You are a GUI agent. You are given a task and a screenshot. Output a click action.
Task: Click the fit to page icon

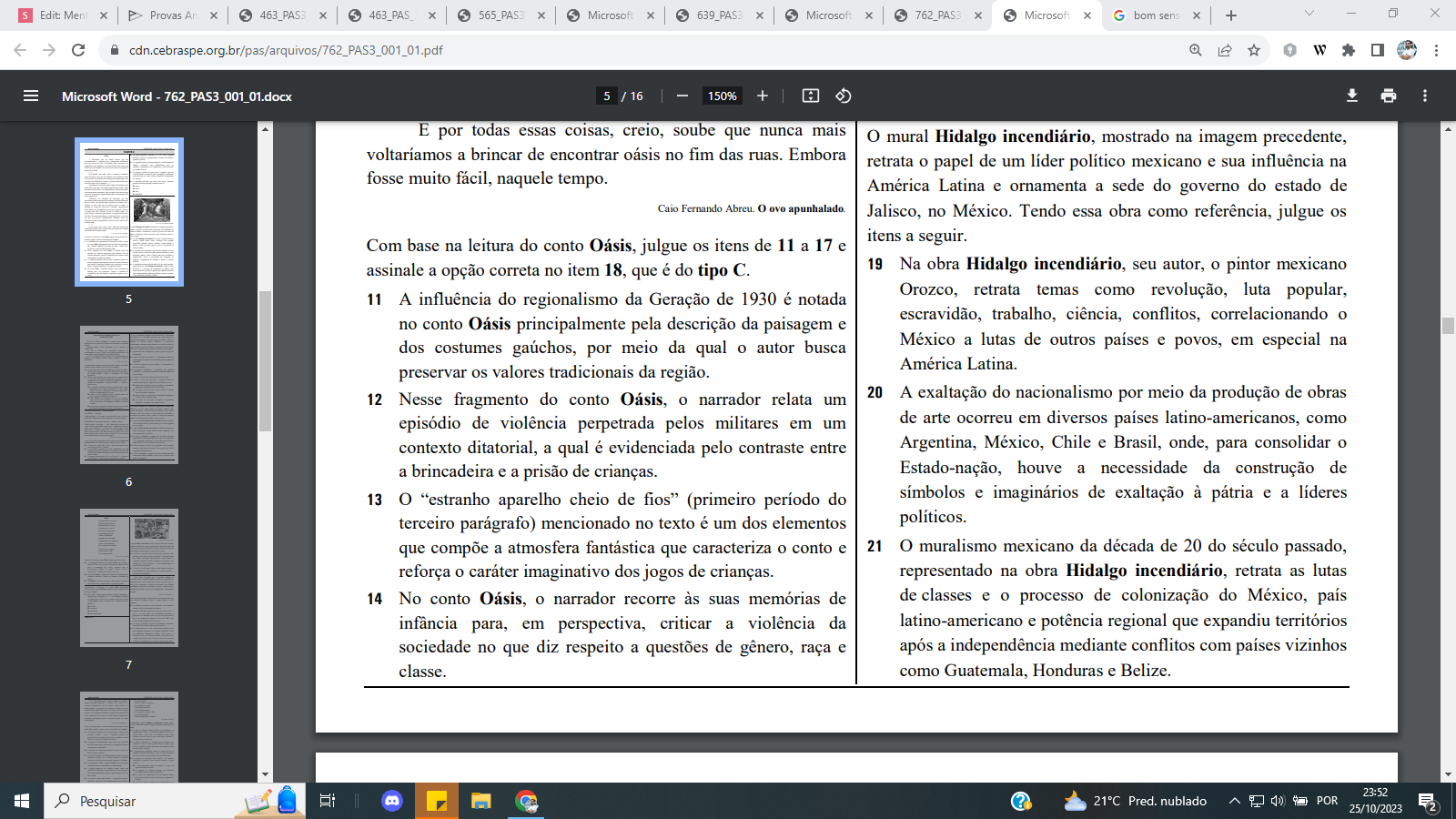coord(811,96)
